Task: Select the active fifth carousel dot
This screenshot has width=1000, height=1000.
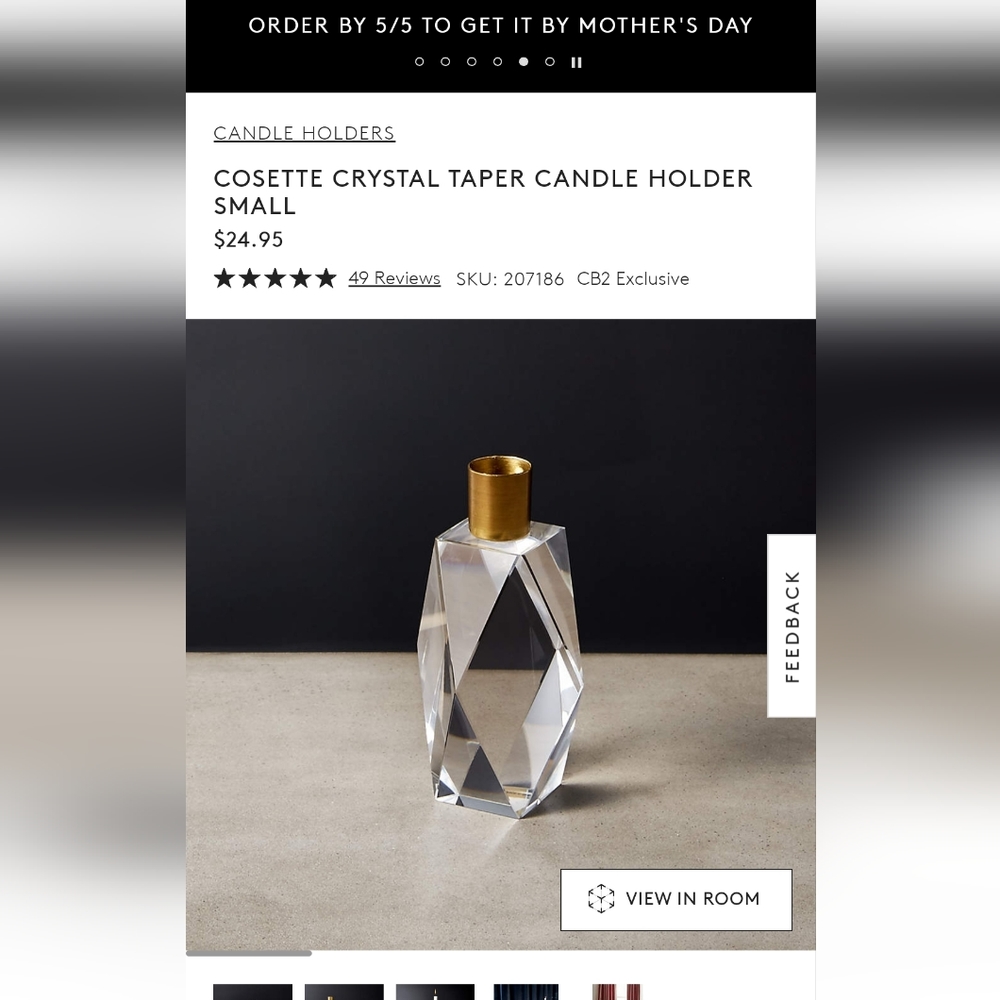Action: click(524, 62)
